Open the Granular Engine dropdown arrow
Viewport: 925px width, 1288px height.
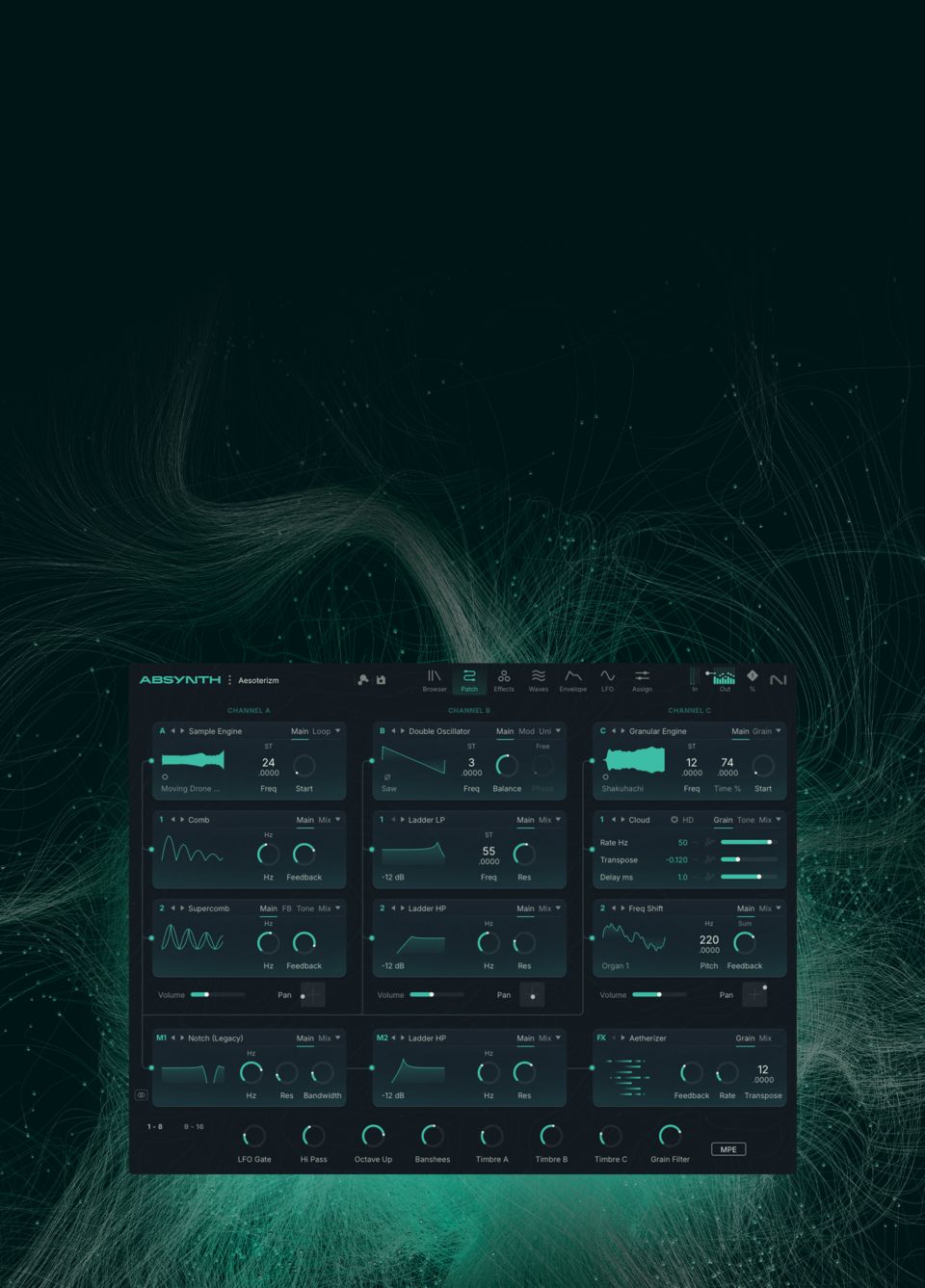coord(779,731)
